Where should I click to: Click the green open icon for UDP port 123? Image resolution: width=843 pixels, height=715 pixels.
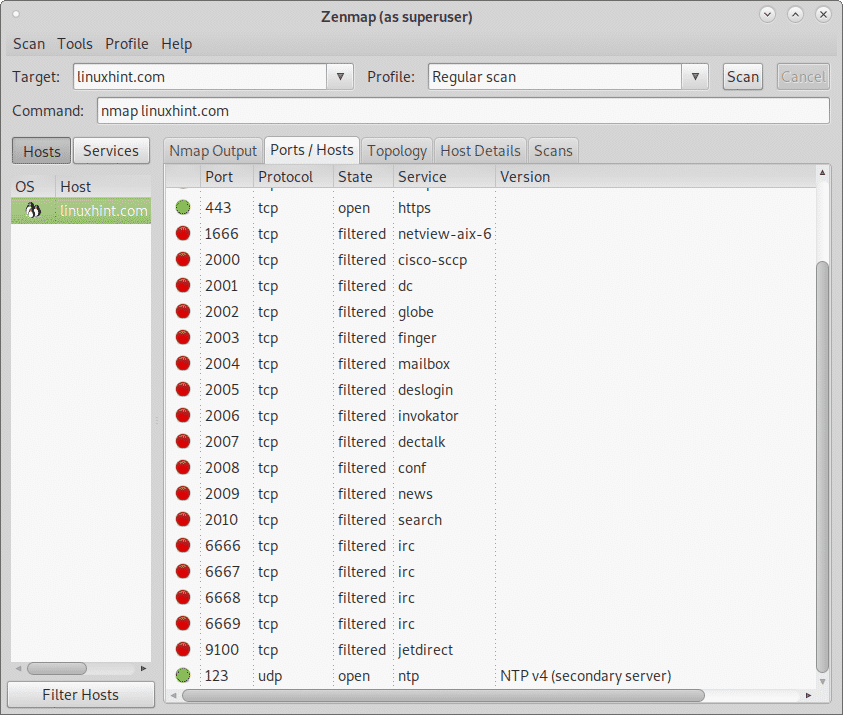(183, 676)
